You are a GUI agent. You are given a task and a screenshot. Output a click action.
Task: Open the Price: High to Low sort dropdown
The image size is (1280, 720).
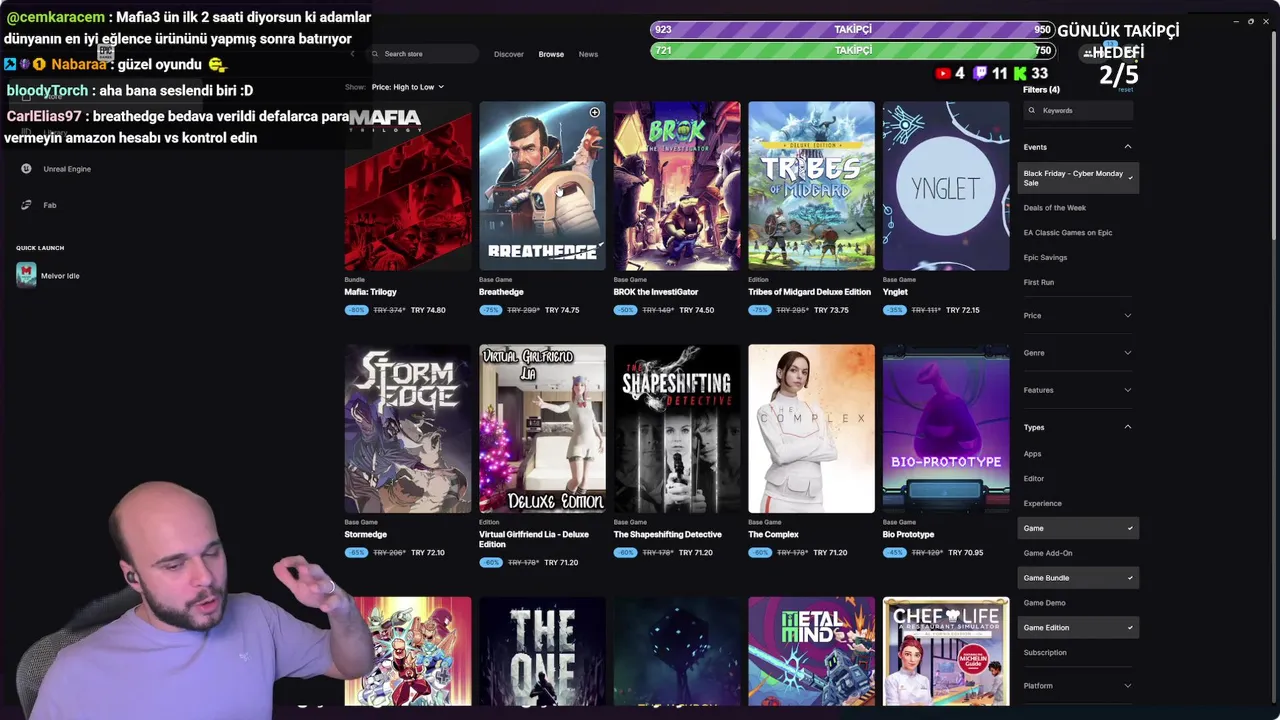[x=407, y=87]
